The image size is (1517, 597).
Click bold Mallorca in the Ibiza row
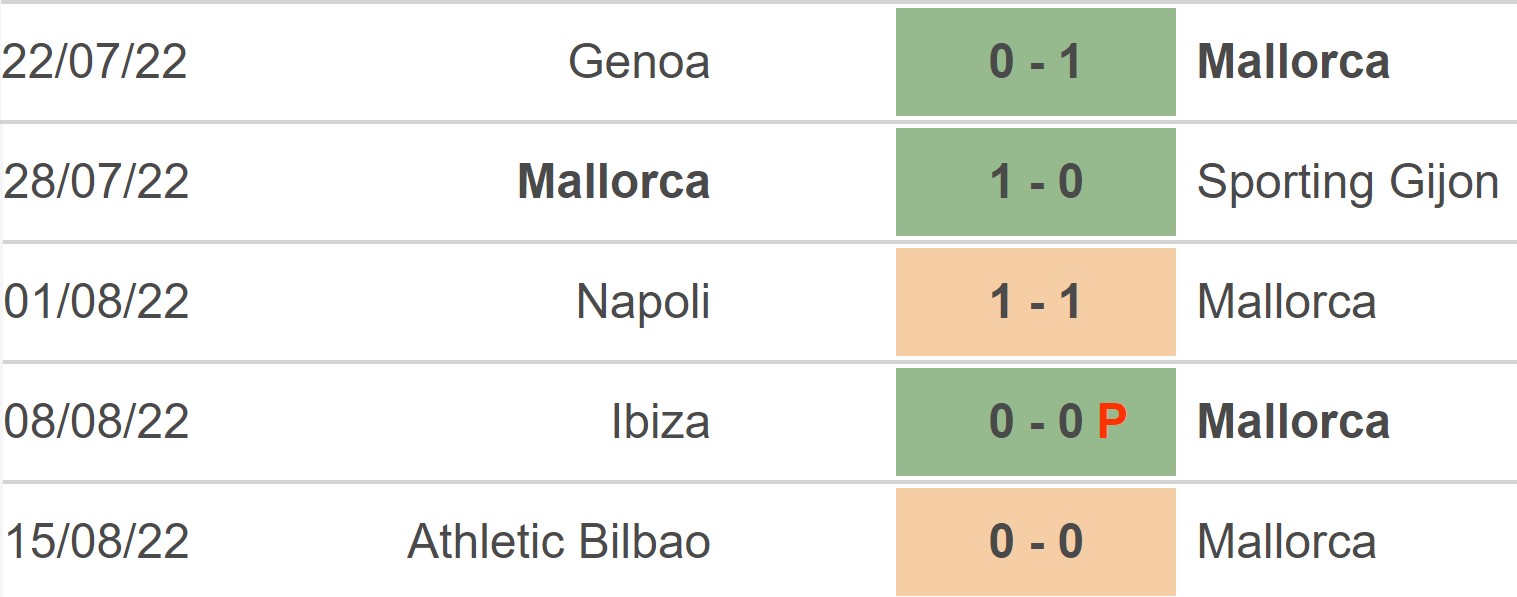pos(1293,422)
